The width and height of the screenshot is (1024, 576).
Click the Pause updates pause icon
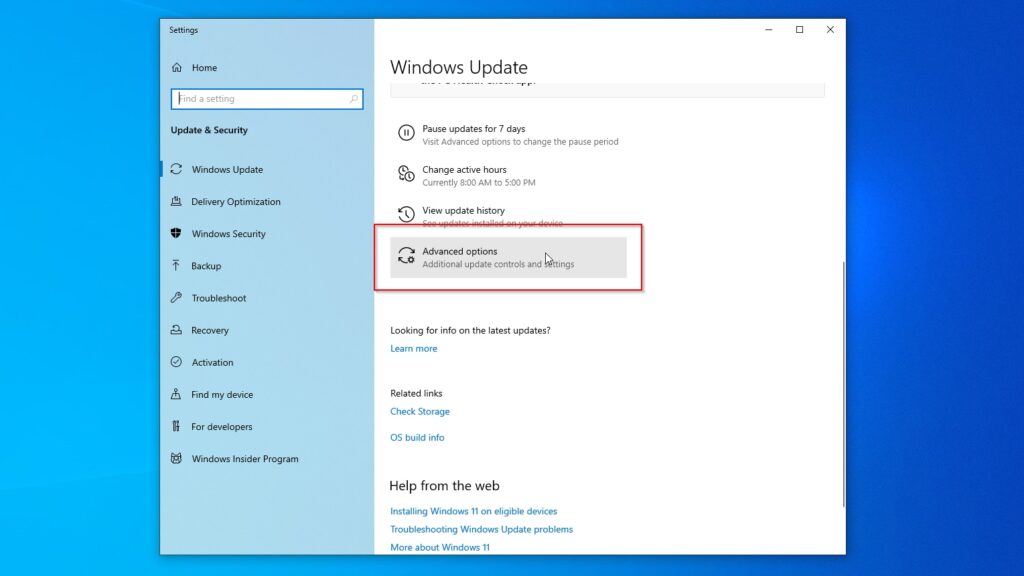406,134
